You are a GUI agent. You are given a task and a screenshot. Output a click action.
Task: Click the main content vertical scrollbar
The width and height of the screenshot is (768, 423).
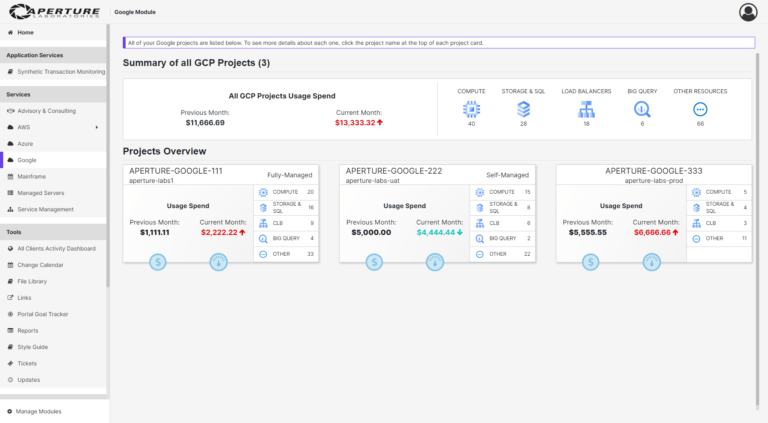[x=757, y=230]
